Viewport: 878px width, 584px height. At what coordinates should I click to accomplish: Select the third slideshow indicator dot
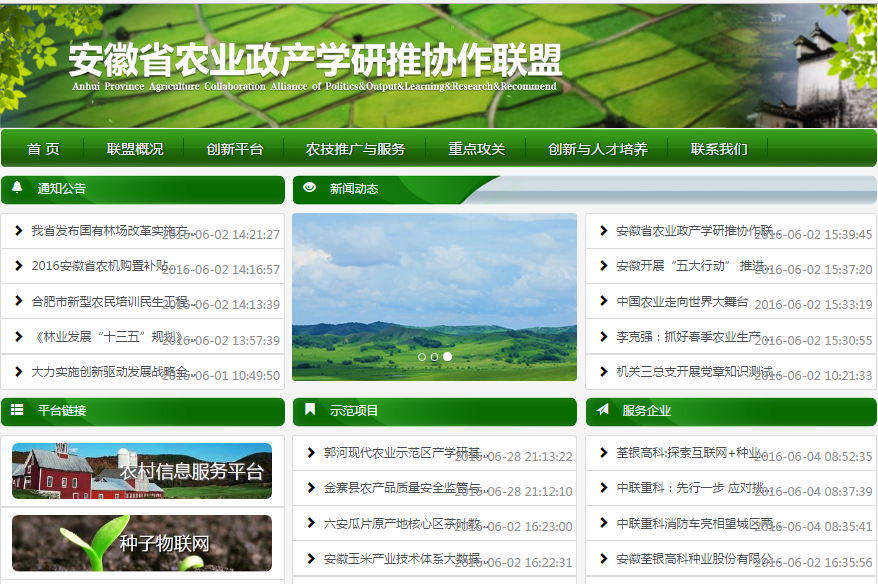(x=448, y=357)
